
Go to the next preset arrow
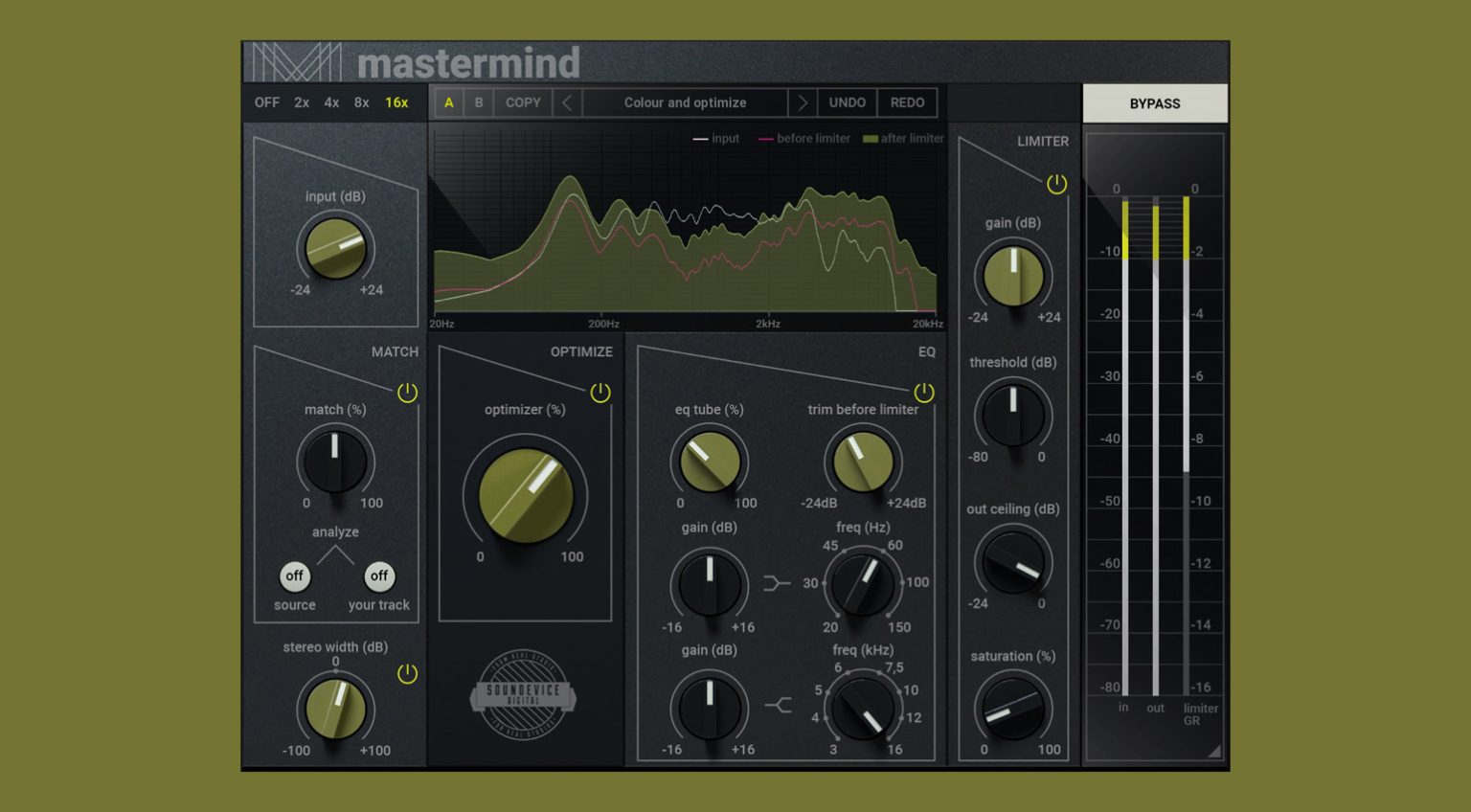(803, 102)
